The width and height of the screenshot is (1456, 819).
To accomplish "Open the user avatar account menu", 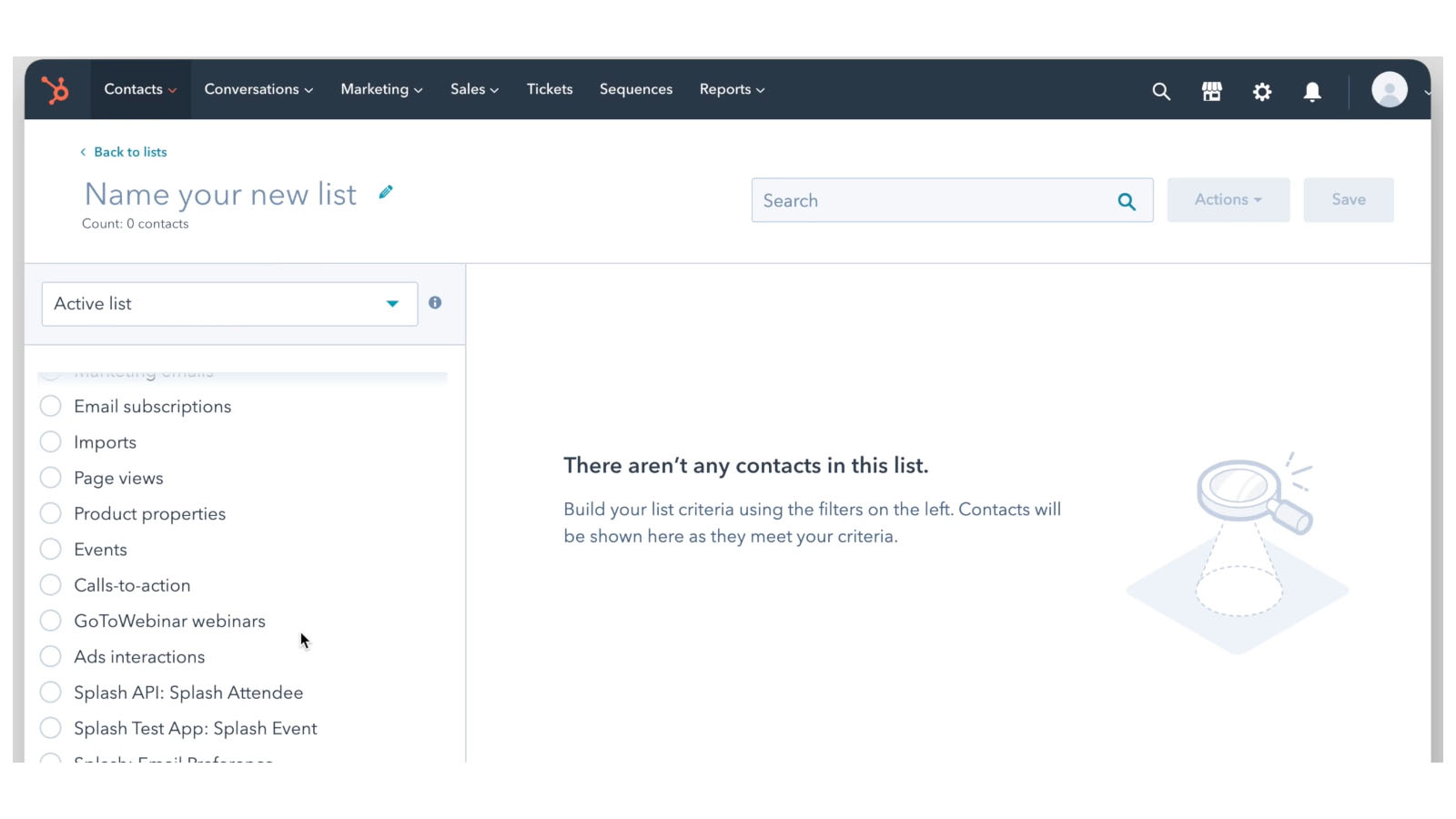I will 1390,90.
